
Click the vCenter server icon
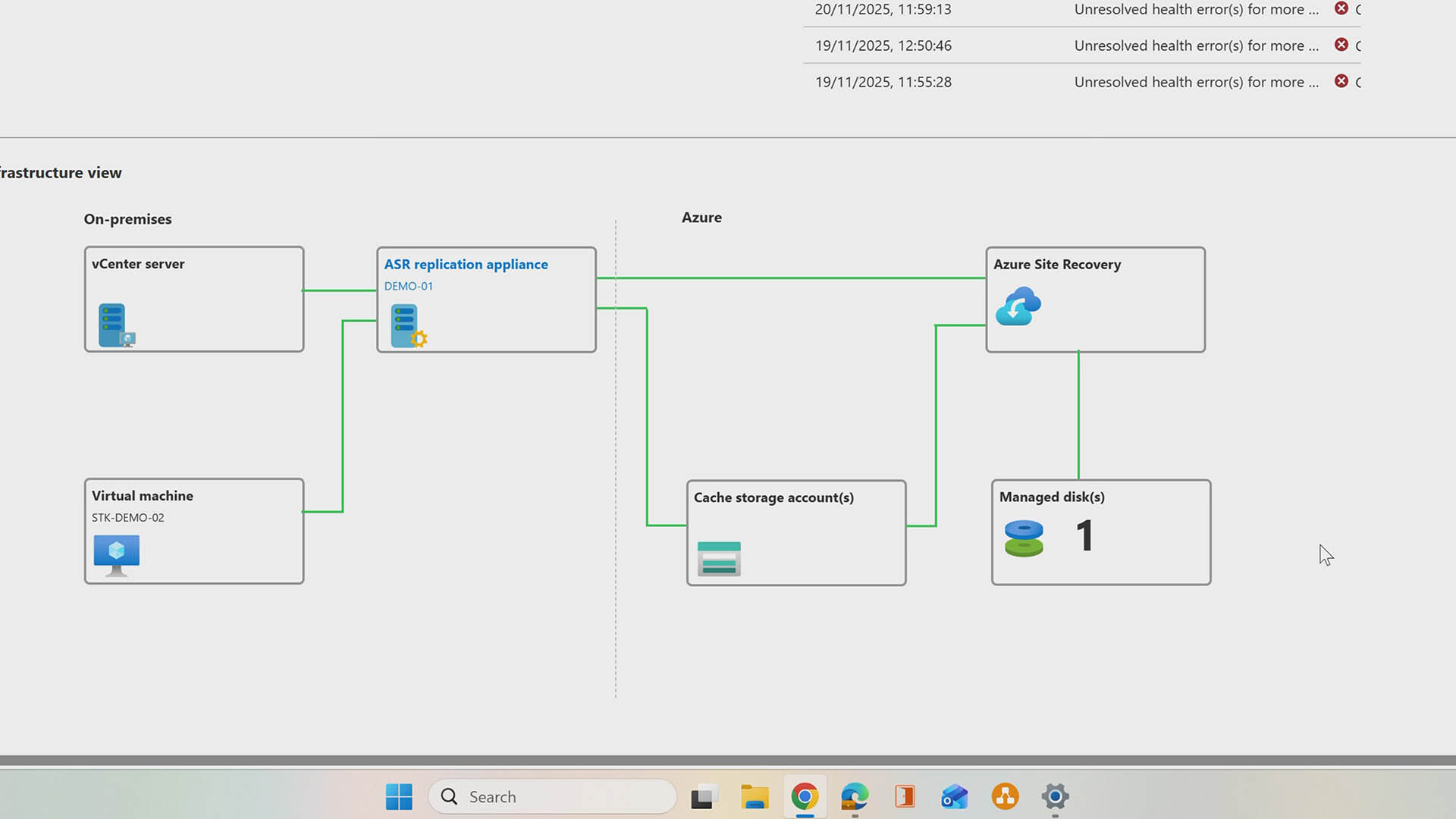116,325
